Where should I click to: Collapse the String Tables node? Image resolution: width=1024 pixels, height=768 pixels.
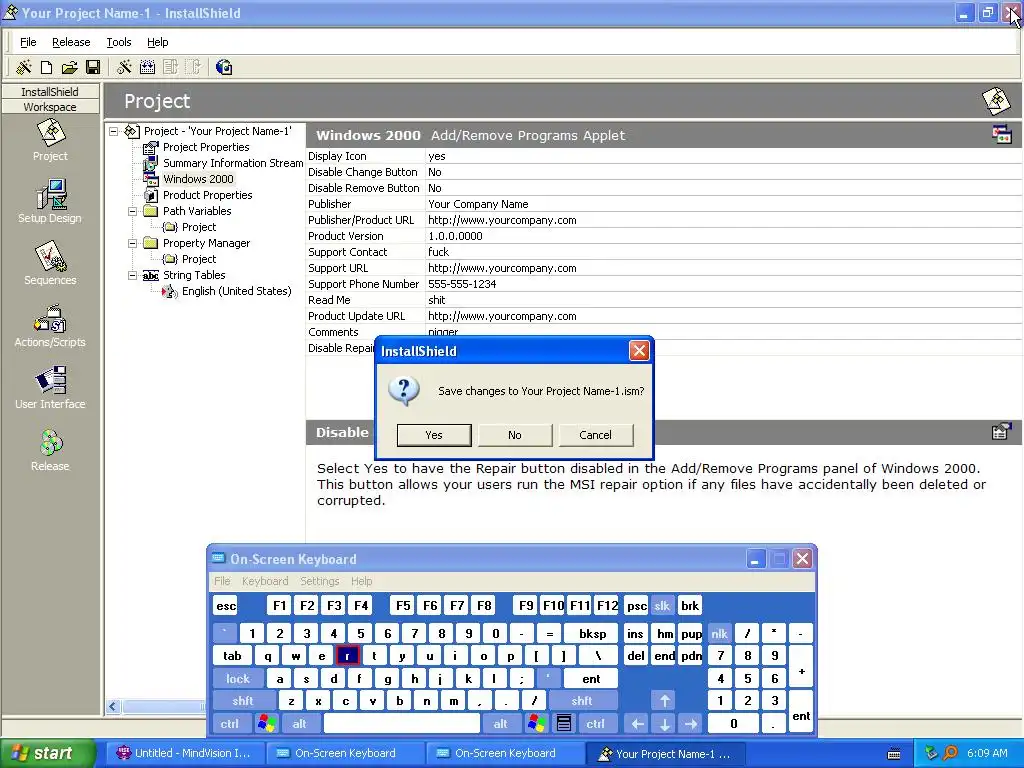(133, 275)
